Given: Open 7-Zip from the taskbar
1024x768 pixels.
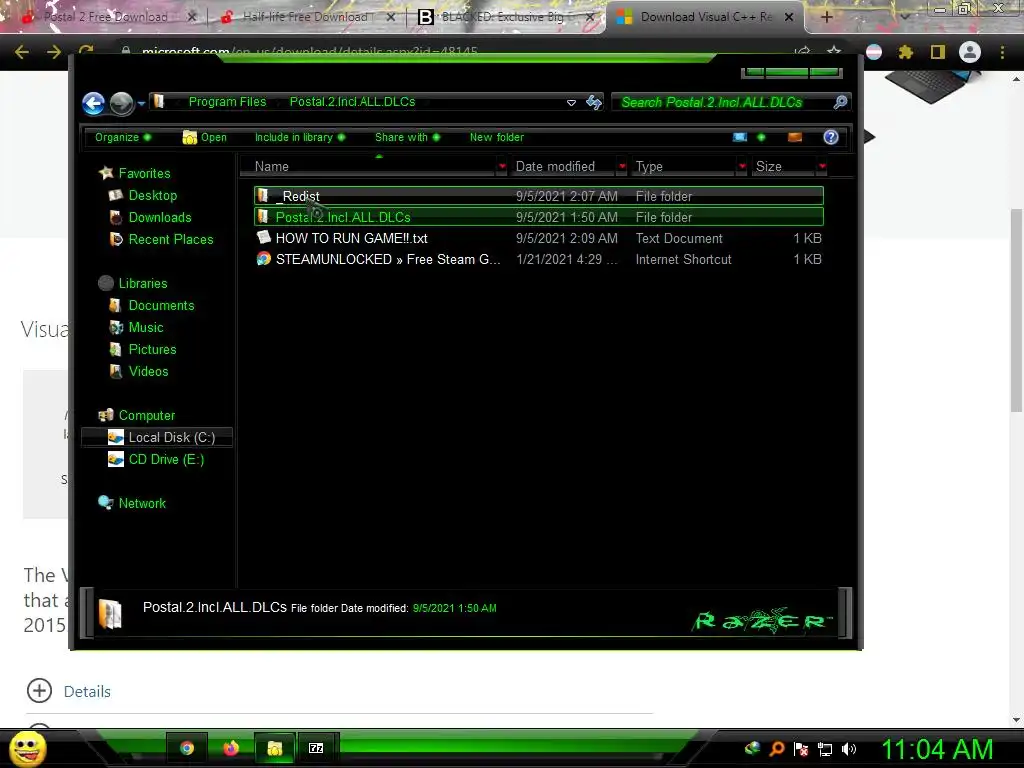Looking at the screenshot, I should click(316, 748).
